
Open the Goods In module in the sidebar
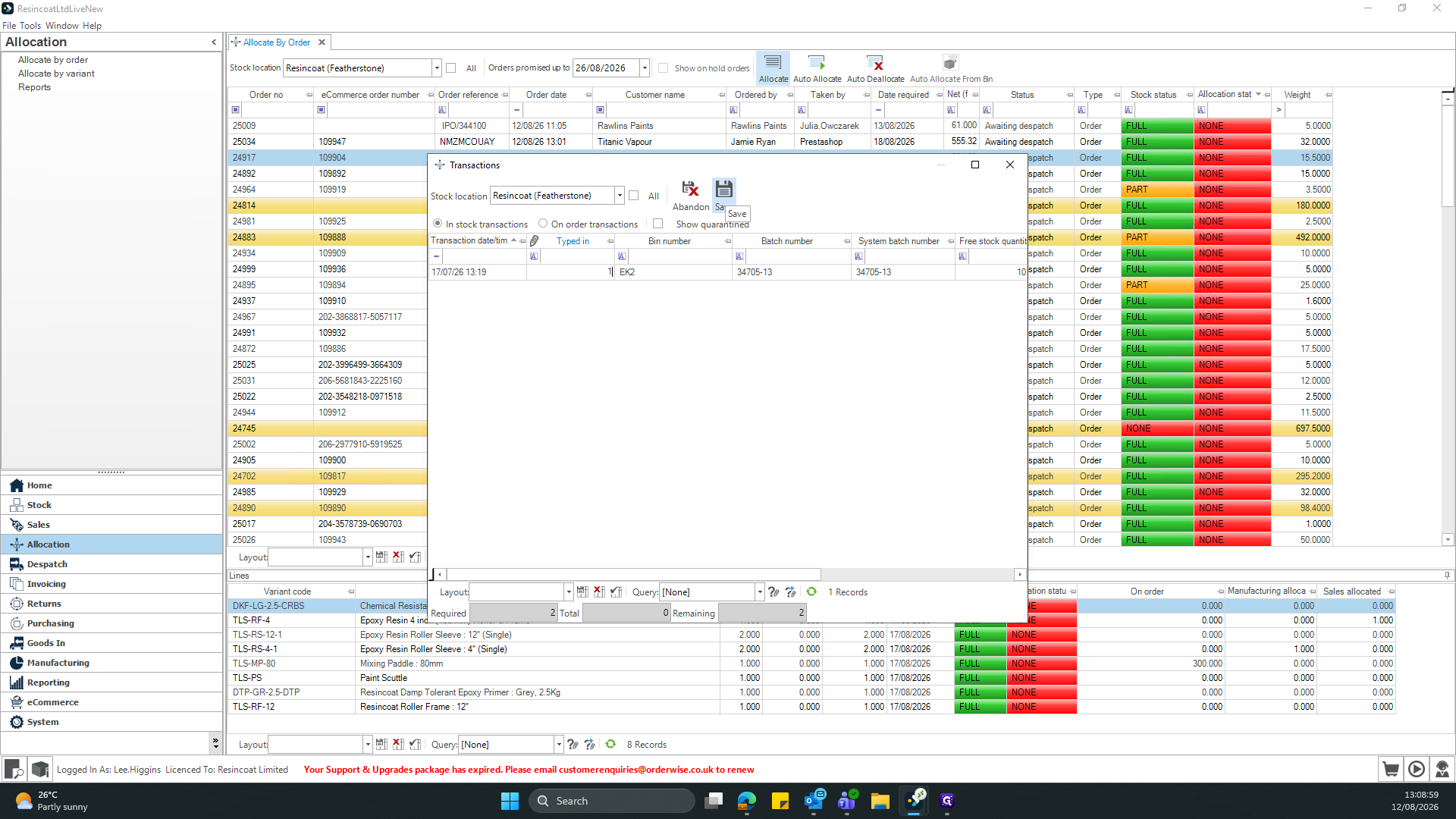(x=112, y=643)
